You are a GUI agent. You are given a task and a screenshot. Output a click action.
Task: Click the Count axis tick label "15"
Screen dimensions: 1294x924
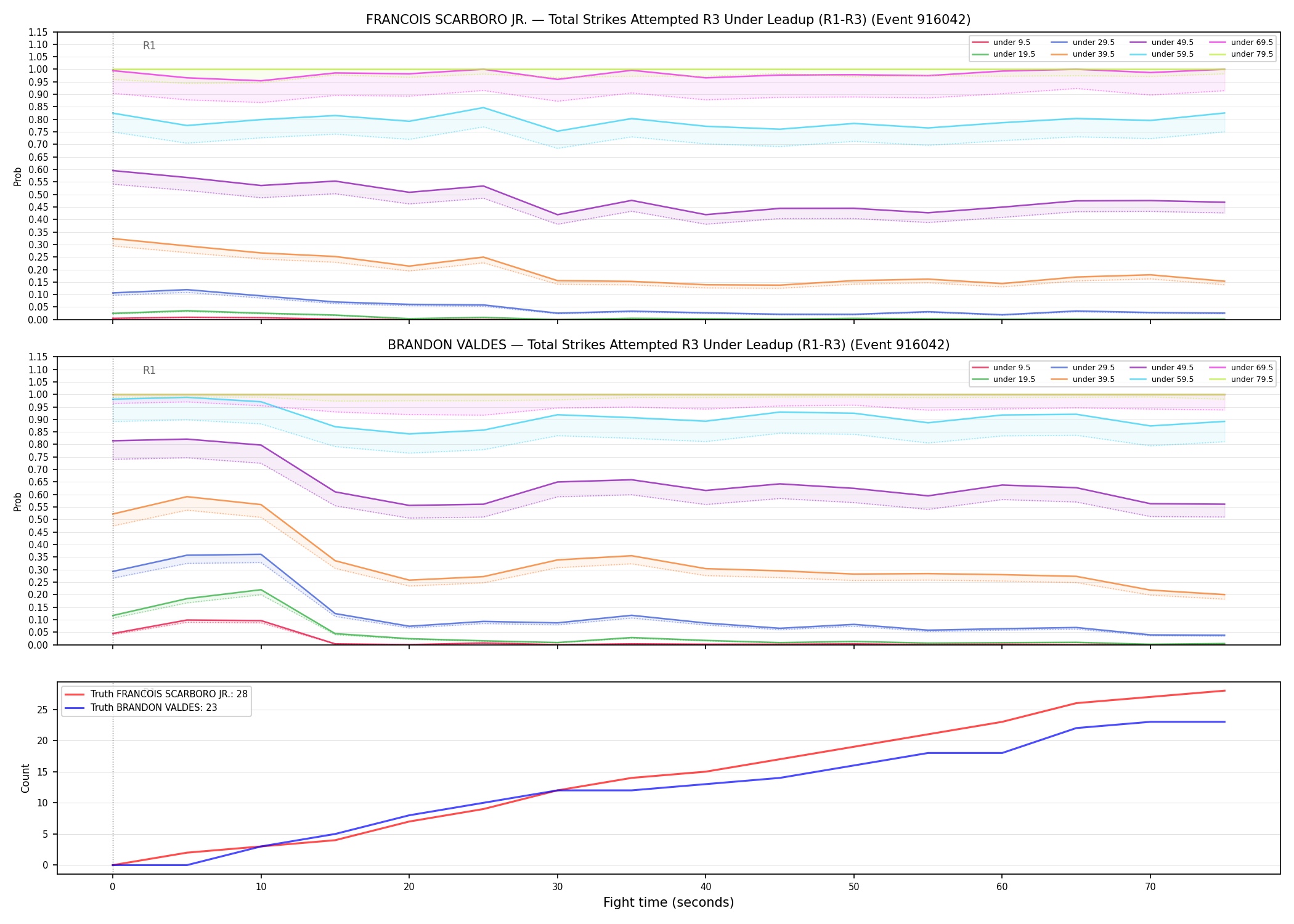[43, 772]
